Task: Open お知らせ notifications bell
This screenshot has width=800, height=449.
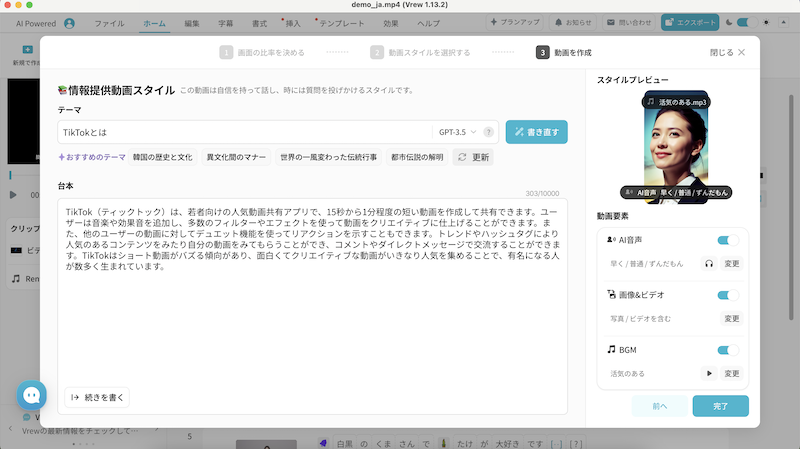Action: pos(573,22)
